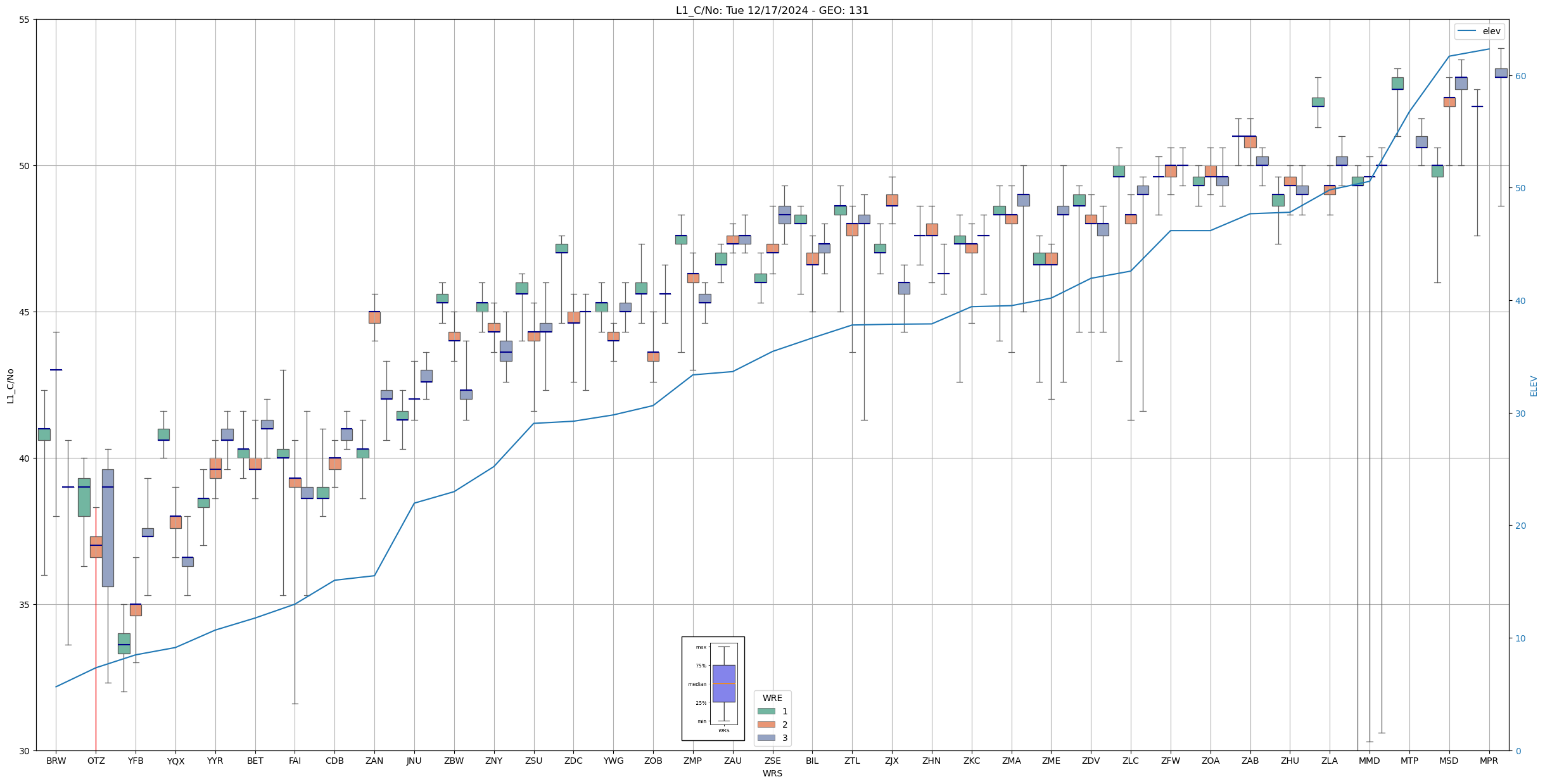
Task: Click the orange WRE 2 legend swatch
Action: [x=766, y=724]
